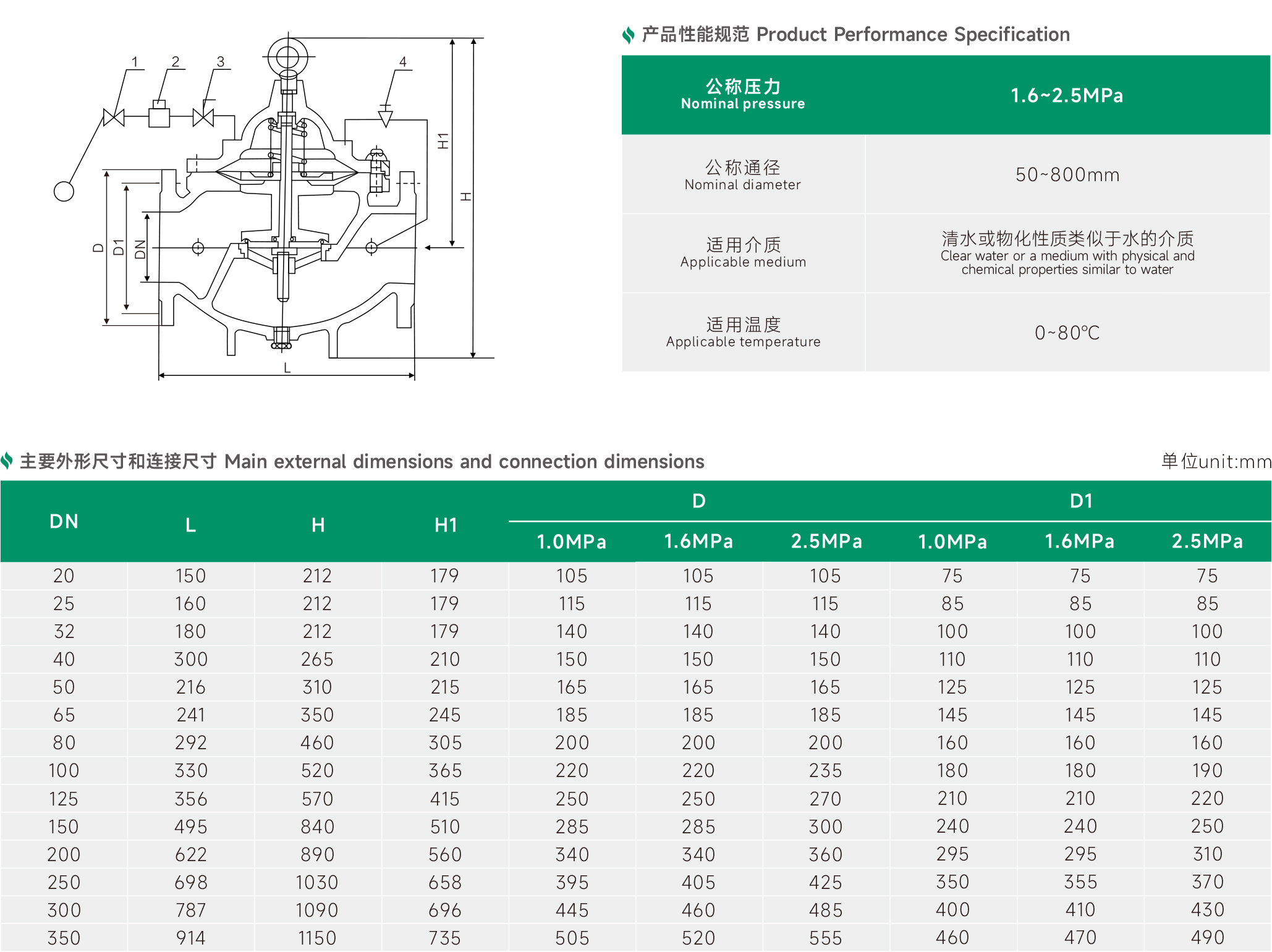Click the green leaf icon beside Product Performance Specification
Screen dimensions: 1272x952
coord(628,35)
